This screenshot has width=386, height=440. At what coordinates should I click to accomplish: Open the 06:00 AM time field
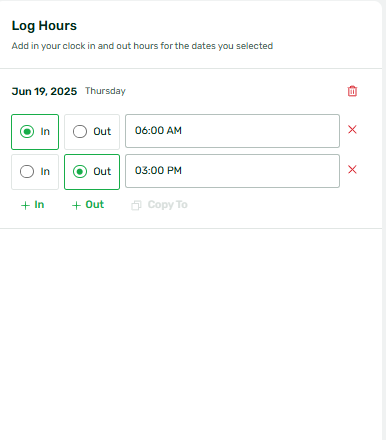tap(232, 131)
